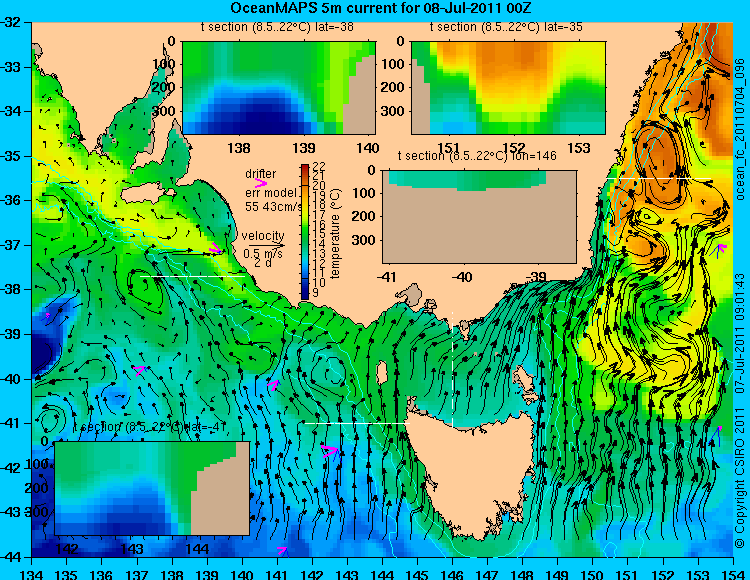Screen dimensions: 750x580
Task: Click the 154 longitude axis label
Action: (x=733, y=574)
